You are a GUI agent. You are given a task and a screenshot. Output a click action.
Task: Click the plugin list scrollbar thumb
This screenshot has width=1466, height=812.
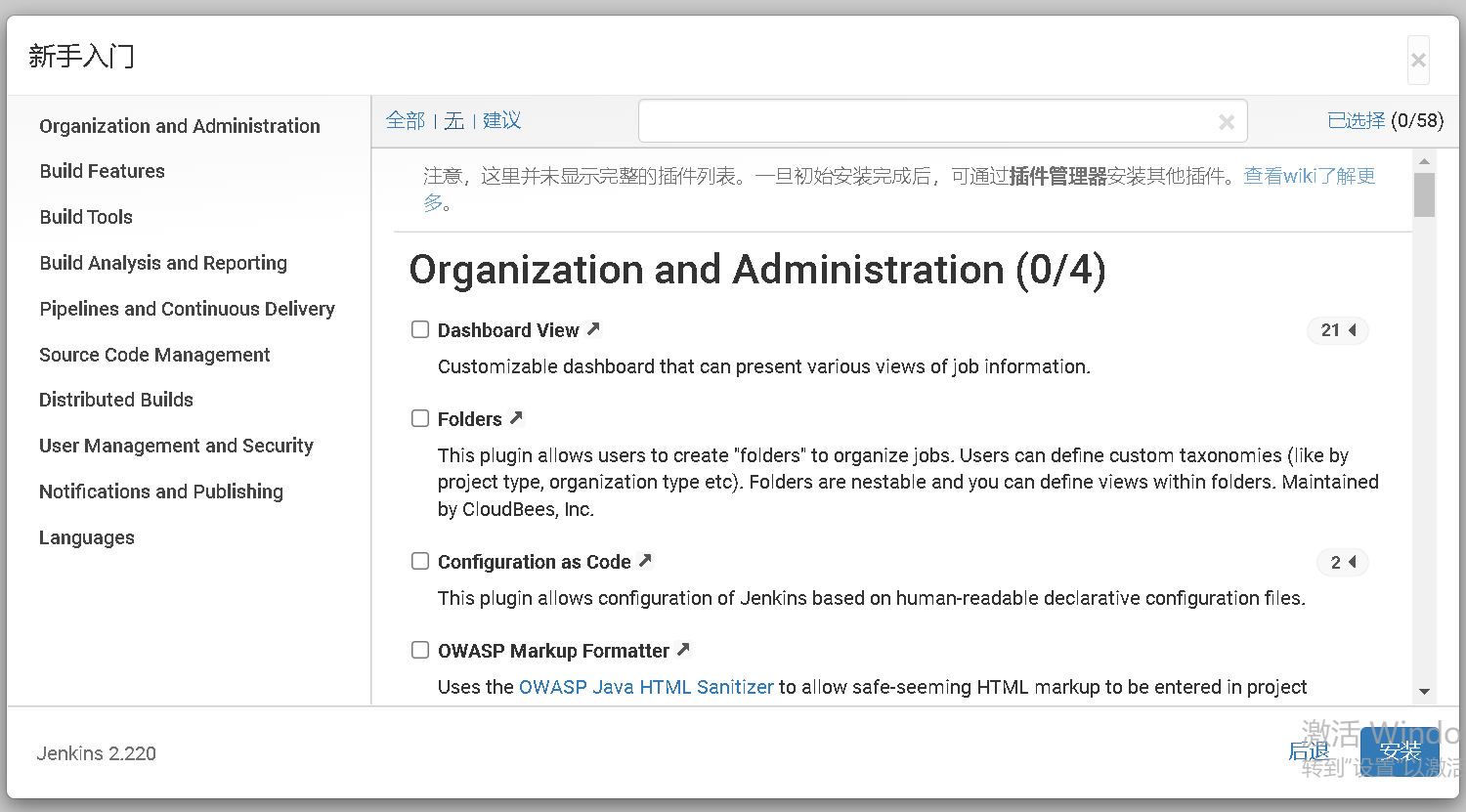pyautogui.click(x=1424, y=194)
